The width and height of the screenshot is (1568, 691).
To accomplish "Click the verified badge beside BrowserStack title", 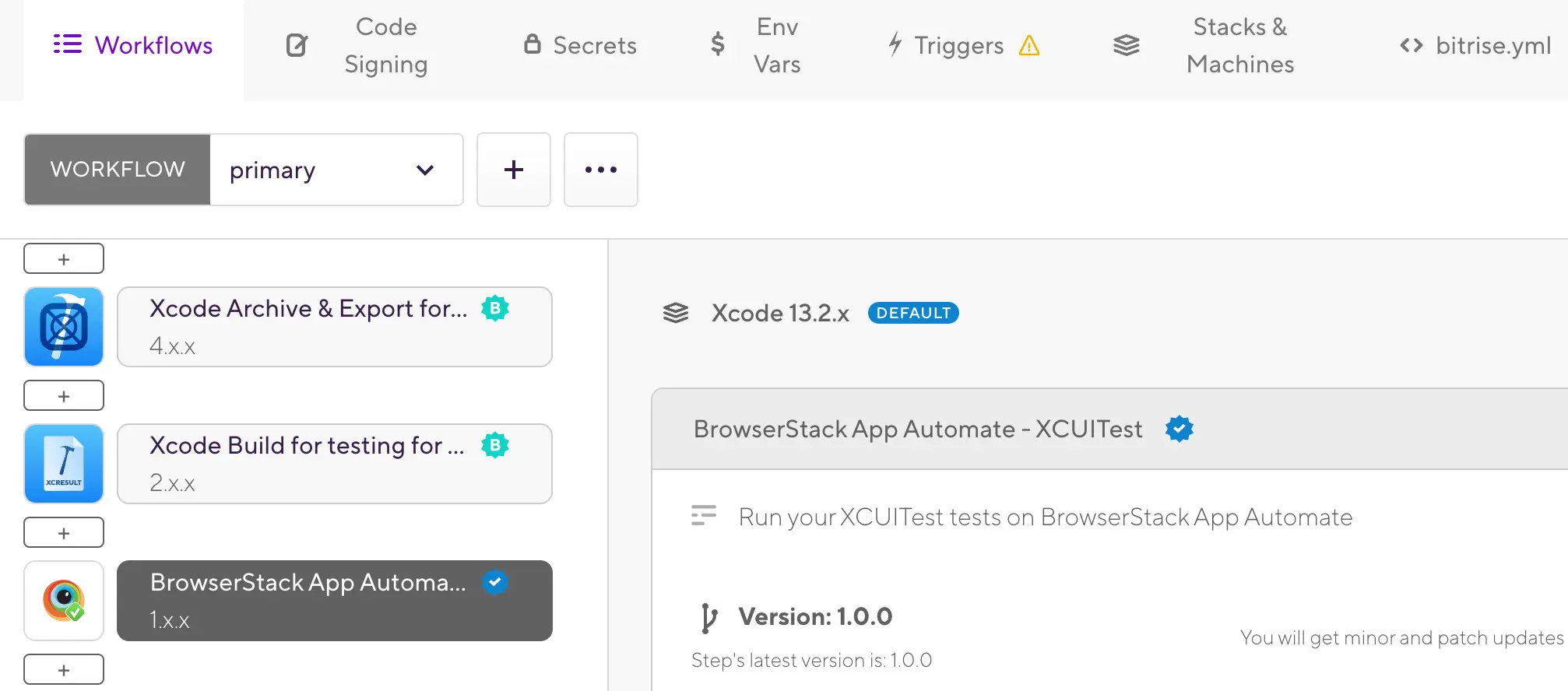I will click(1180, 429).
